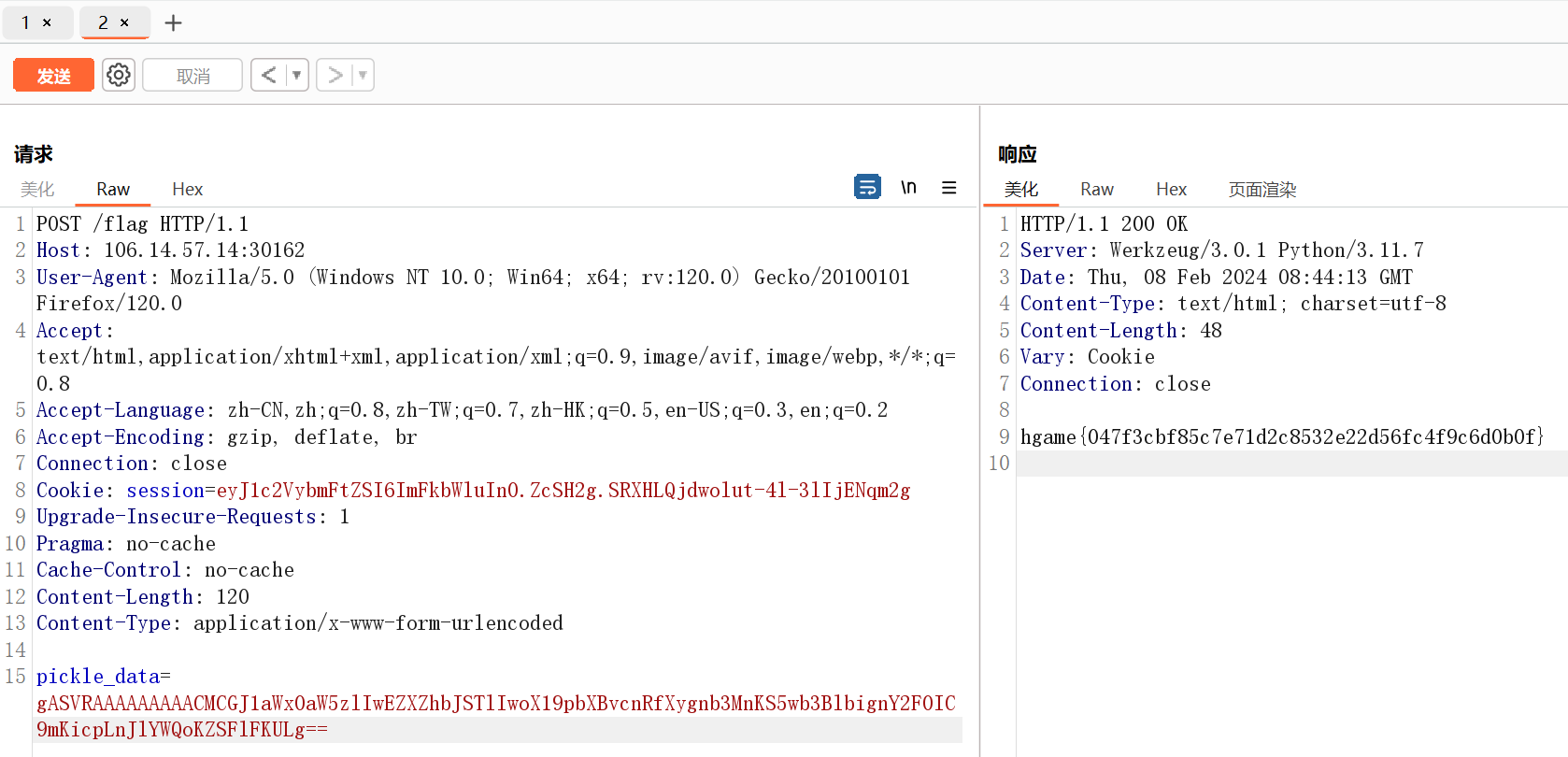The image size is (1568, 757).
Task: Add a new Repeater tab with plus
Action: coord(173,22)
